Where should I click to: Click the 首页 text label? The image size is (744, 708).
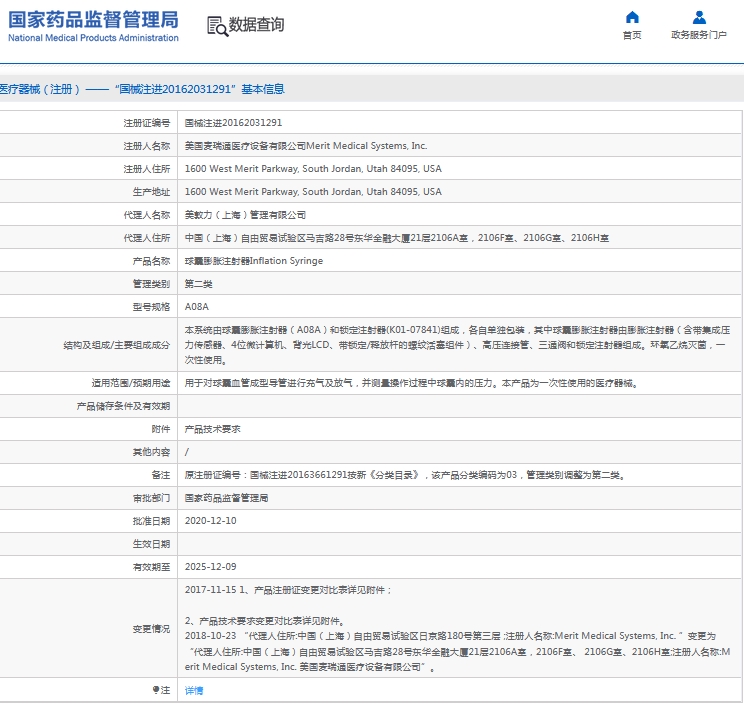tap(632, 35)
